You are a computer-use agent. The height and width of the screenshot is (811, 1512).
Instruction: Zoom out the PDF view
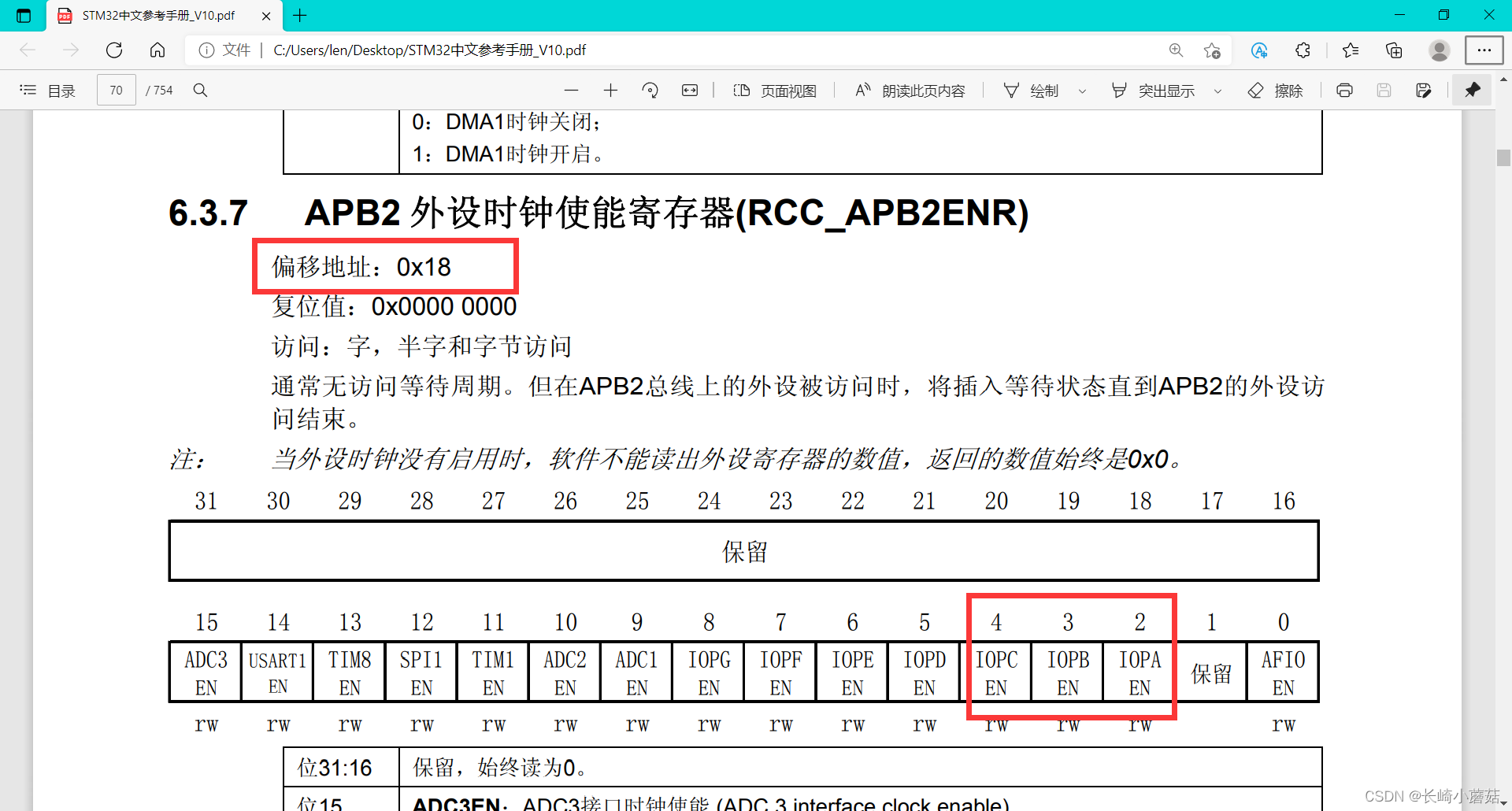(572, 91)
